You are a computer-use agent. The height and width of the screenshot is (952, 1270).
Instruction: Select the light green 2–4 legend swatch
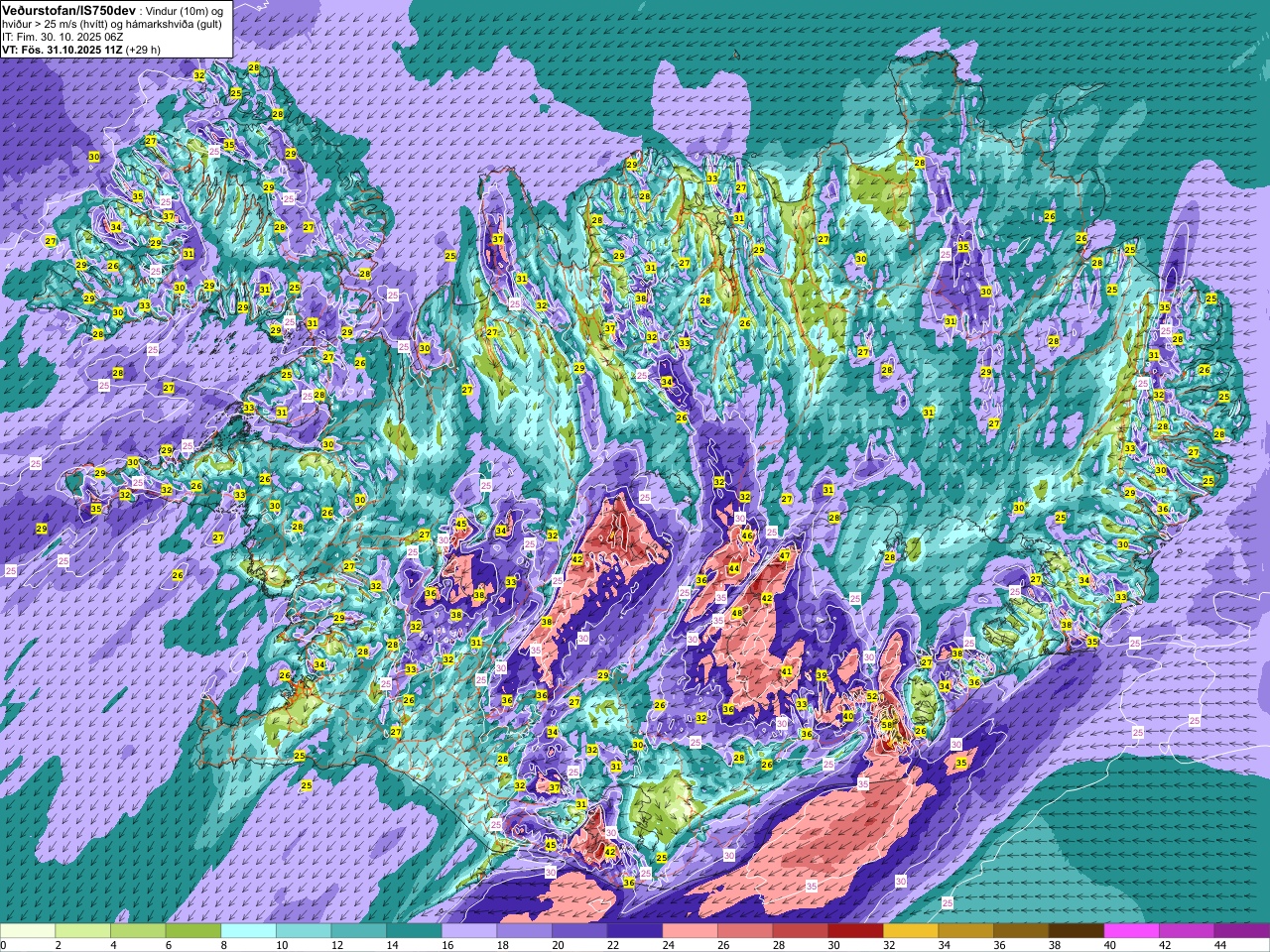(x=83, y=931)
